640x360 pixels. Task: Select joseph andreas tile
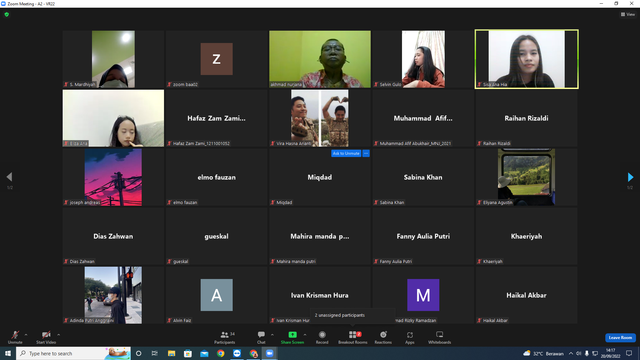(113, 177)
